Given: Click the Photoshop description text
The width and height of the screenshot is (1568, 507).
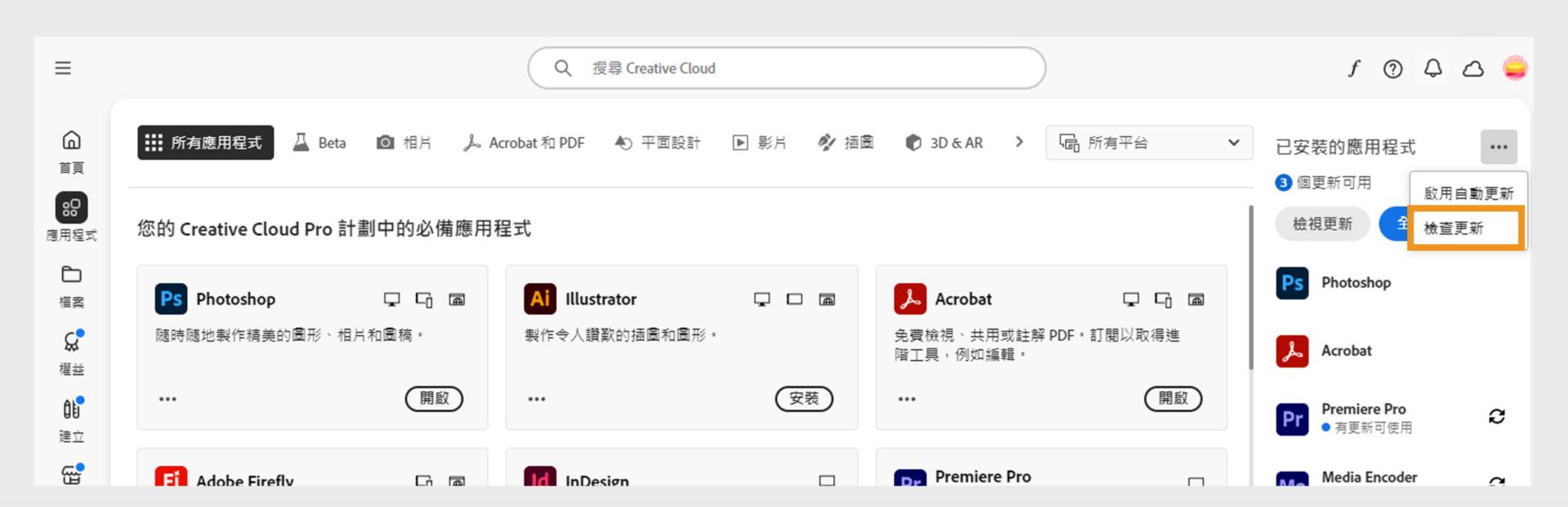Looking at the screenshot, I should (290, 335).
